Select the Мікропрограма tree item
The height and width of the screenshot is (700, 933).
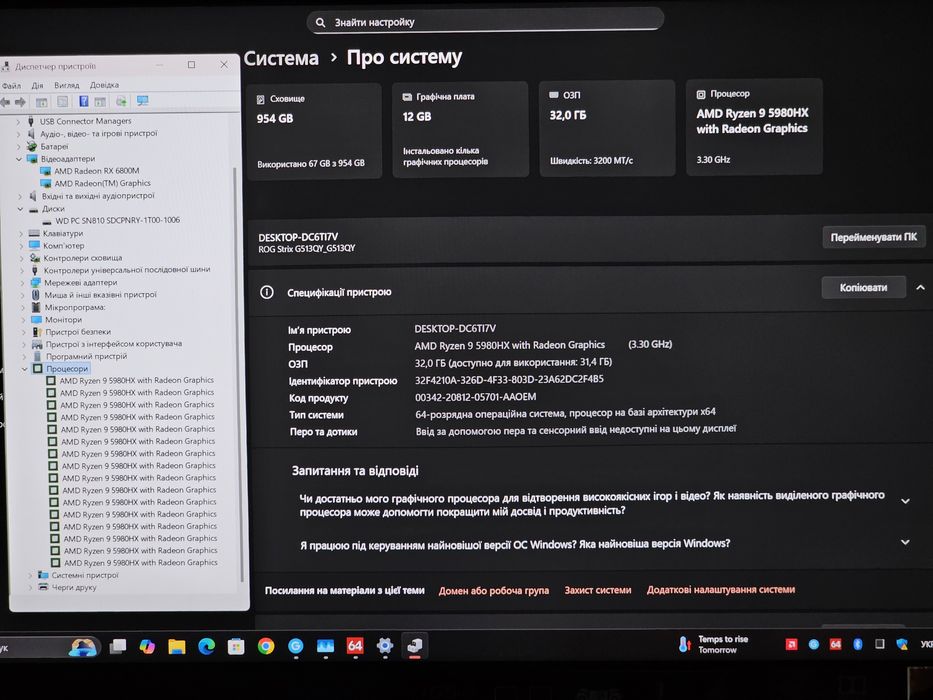point(75,307)
